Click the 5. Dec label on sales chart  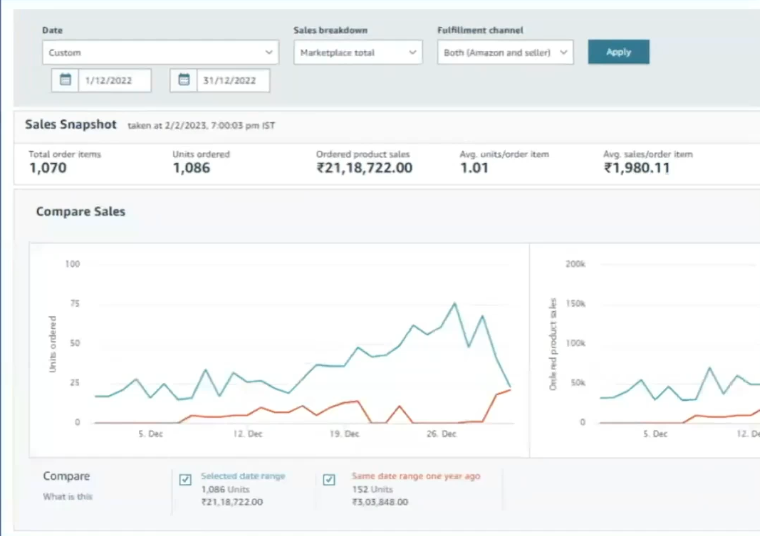[x=655, y=434]
